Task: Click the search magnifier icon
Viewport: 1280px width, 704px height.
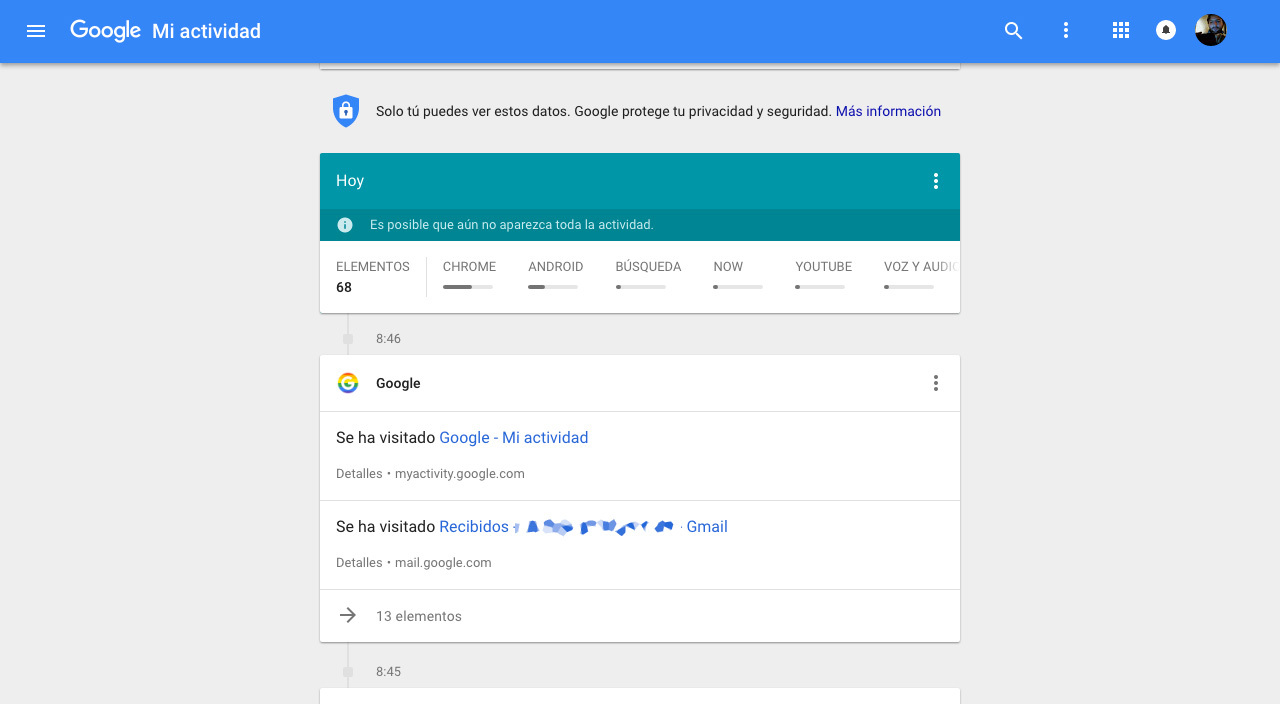Action: (1014, 31)
